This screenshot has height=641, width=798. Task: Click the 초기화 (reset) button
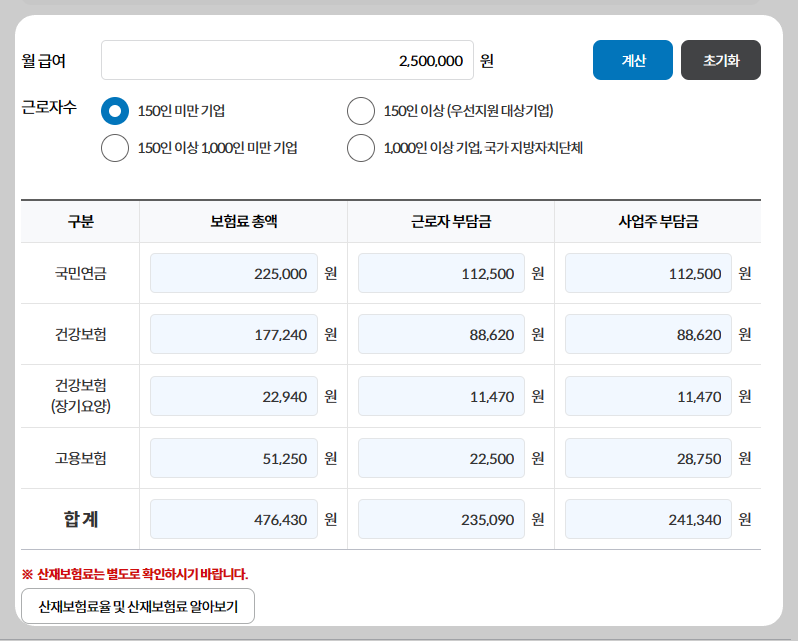tap(721, 60)
